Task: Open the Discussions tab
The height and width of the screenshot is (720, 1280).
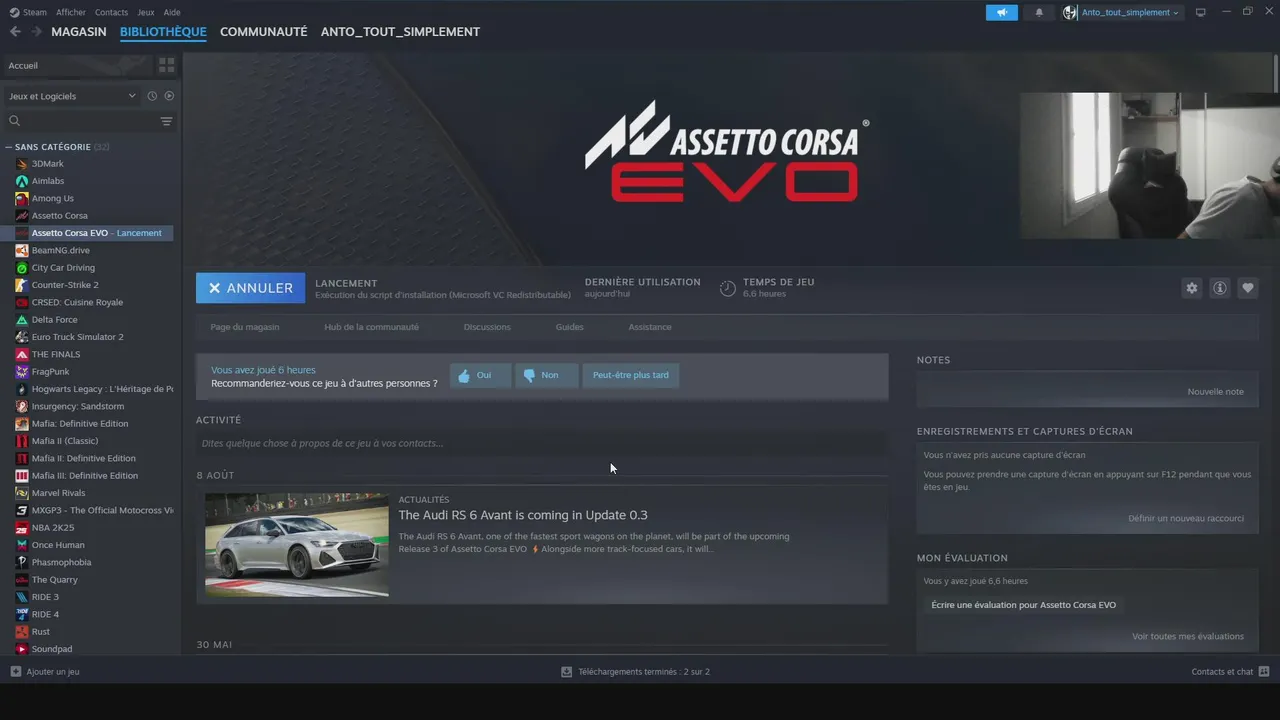Action: 487,327
